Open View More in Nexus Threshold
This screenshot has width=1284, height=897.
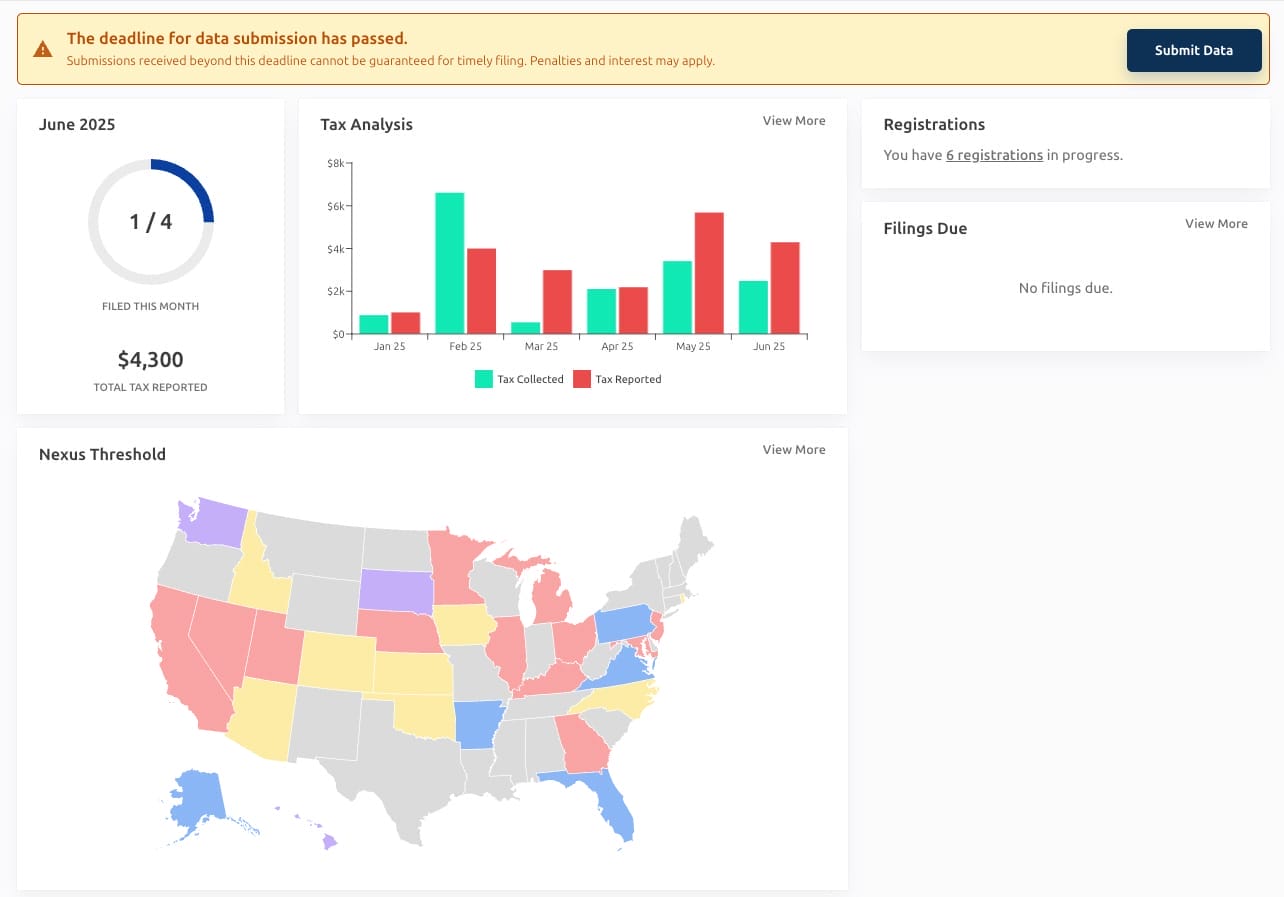pos(793,450)
